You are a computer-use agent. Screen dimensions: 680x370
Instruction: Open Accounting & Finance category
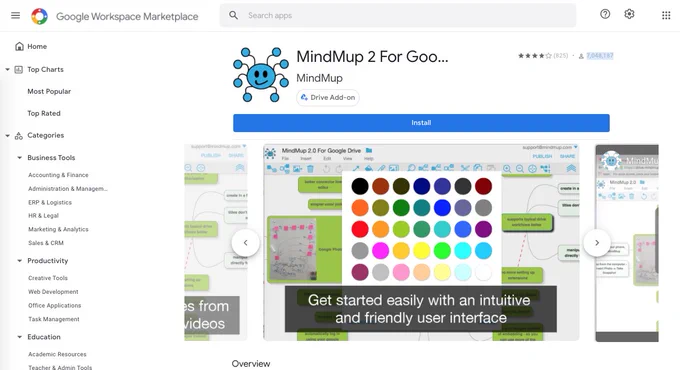coord(58,175)
